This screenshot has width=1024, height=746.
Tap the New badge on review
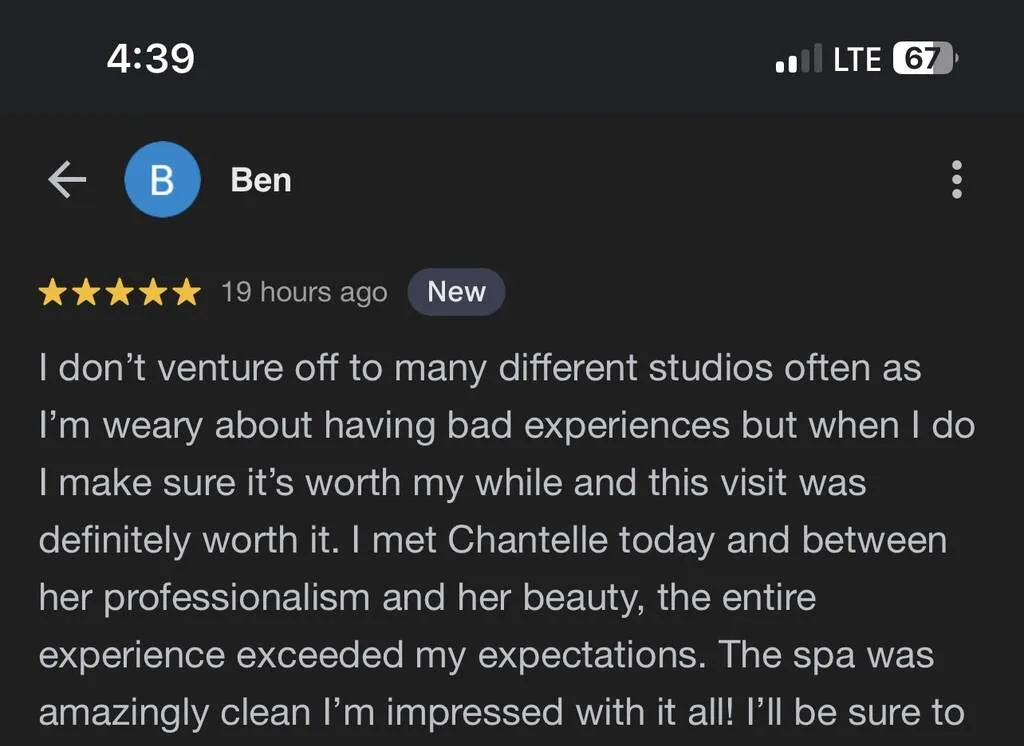[456, 292]
